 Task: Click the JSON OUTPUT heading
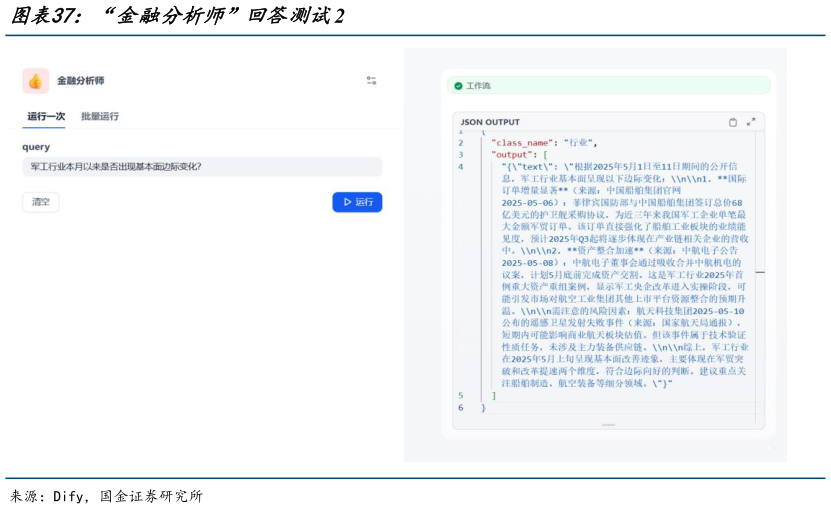(x=490, y=122)
